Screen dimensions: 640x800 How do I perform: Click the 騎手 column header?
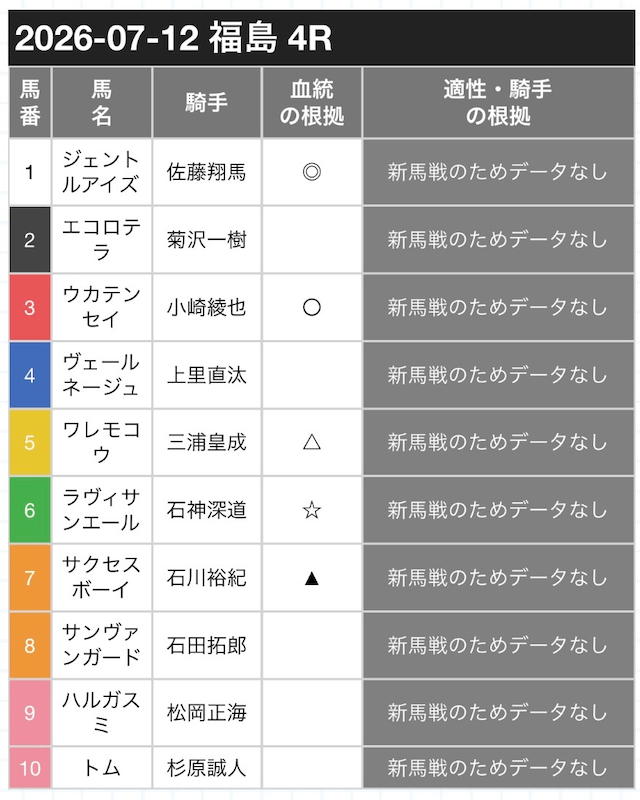coord(207,103)
